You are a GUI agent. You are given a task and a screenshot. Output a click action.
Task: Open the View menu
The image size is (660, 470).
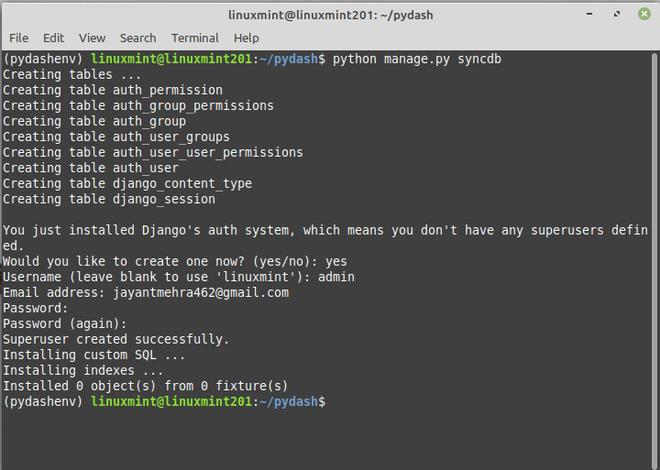pos(92,38)
